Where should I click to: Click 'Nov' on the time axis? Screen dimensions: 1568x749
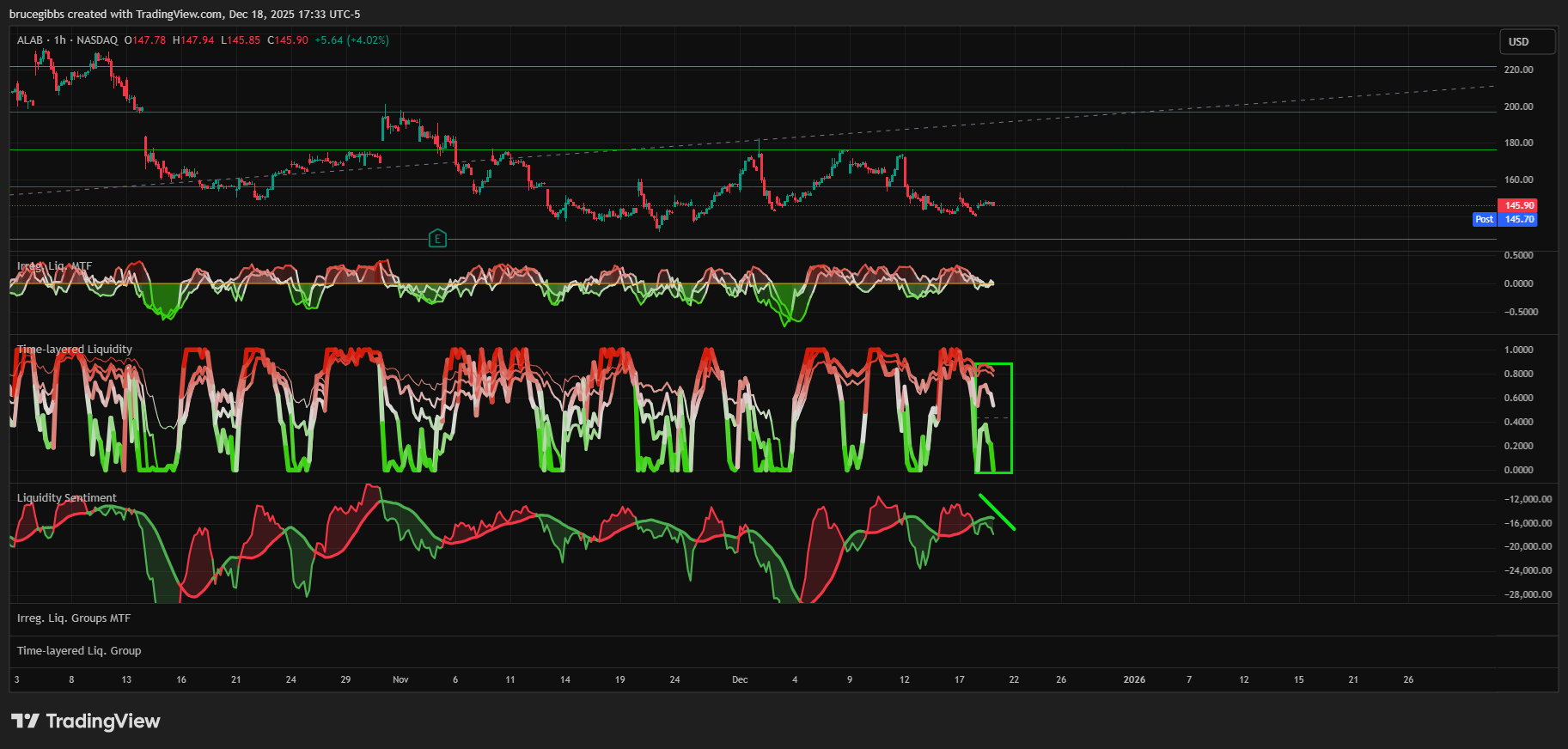(400, 679)
